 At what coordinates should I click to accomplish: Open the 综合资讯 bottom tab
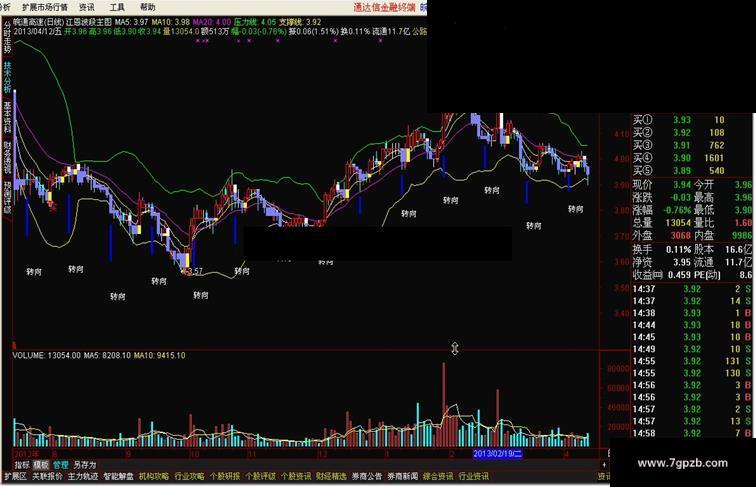click(438, 476)
